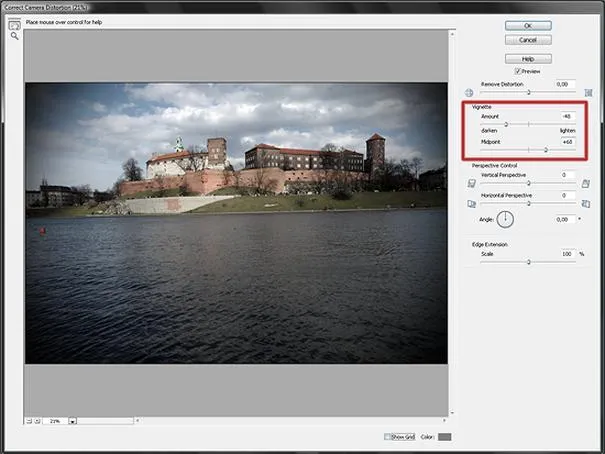Image resolution: width=605 pixels, height=454 pixels.
Task: Click the zoom out minus button
Action: [29, 421]
